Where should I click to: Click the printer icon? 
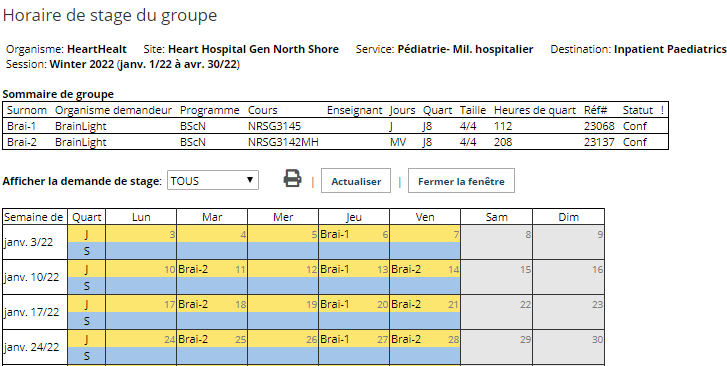click(x=292, y=179)
